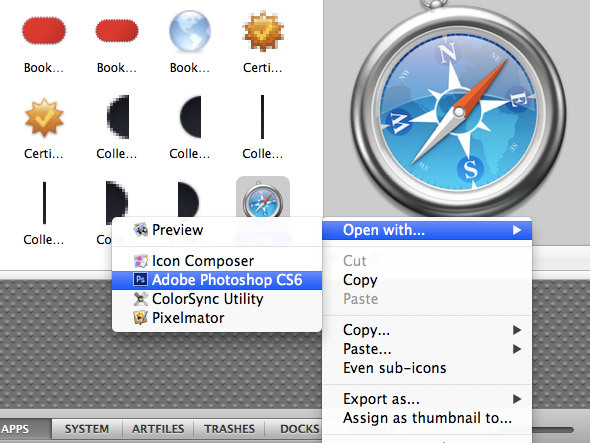The width and height of the screenshot is (590, 443).
Task: Switch to the SYSTEM tab
Action: [x=87, y=429]
